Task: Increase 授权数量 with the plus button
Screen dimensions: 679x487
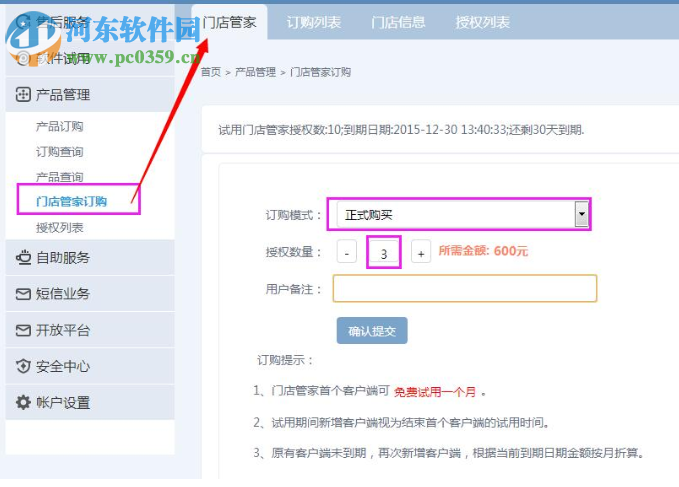Action: coord(420,252)
